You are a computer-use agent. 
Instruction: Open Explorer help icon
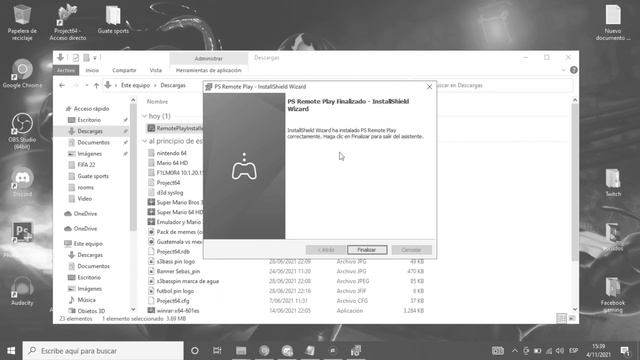click(x=573, y=70)
